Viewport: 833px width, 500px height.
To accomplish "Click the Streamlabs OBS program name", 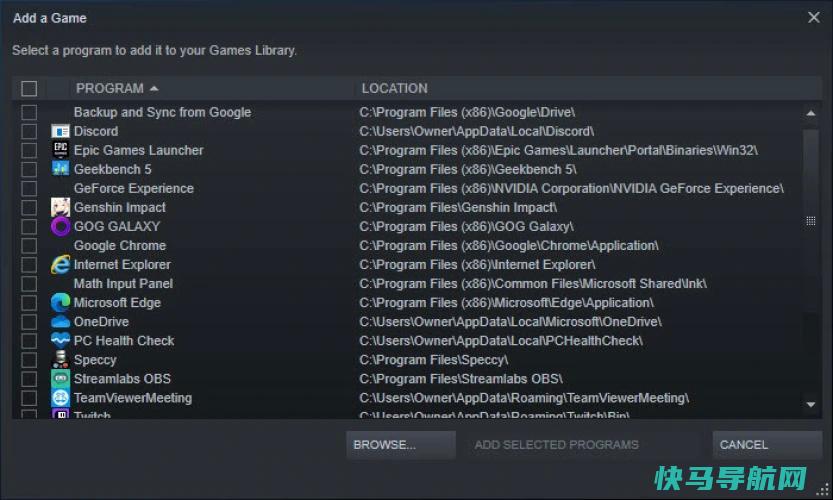I will point(122,379).
